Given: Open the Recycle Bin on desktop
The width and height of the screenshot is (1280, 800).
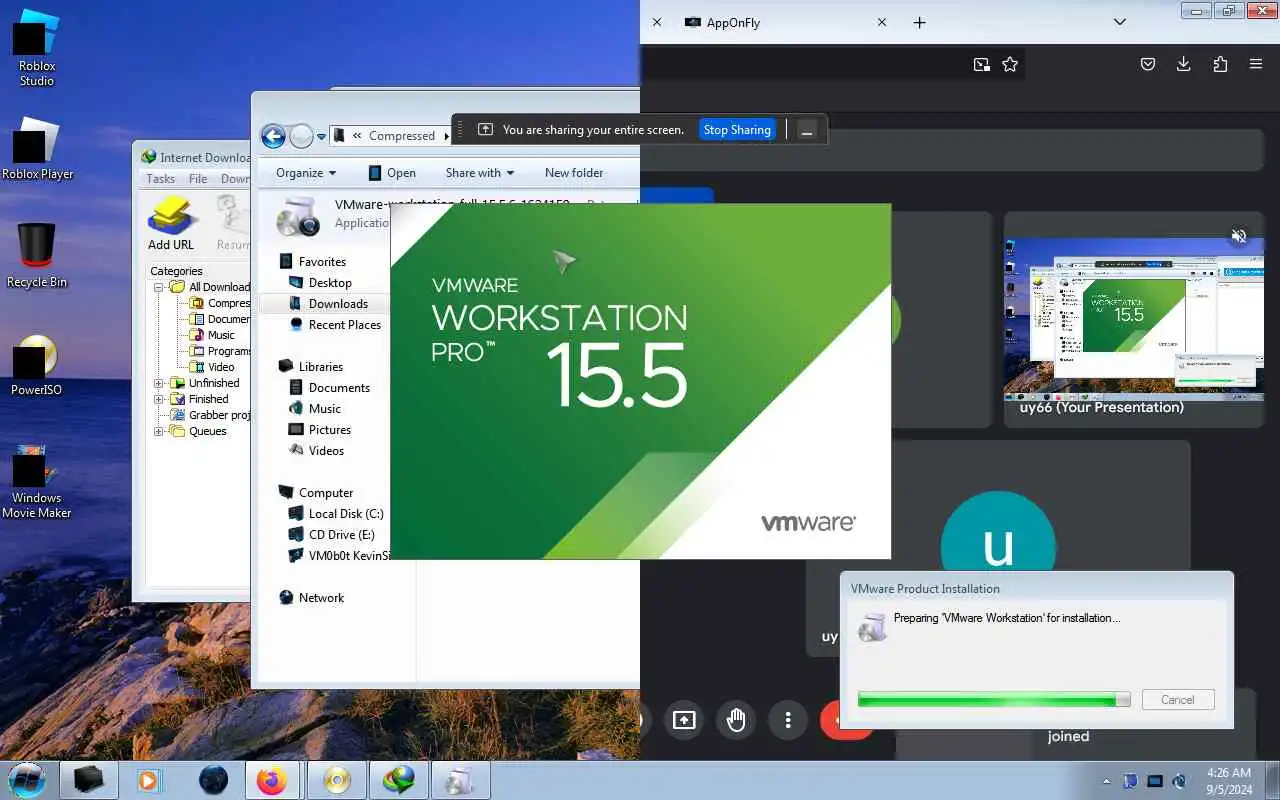Looking at the screenshot, I should (36, 255).
